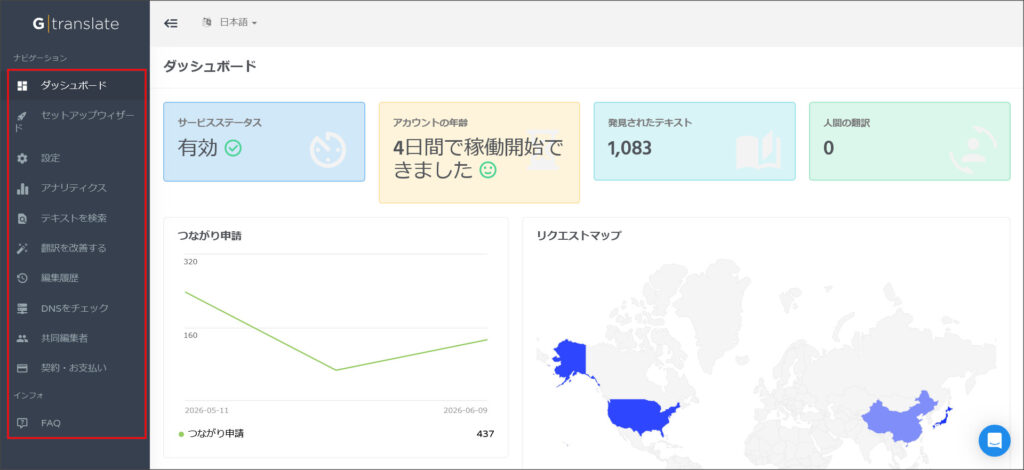This screenshot has width=1024, height=470.
Task: Click the gear icon beside 設定
Action: point(22,158)
